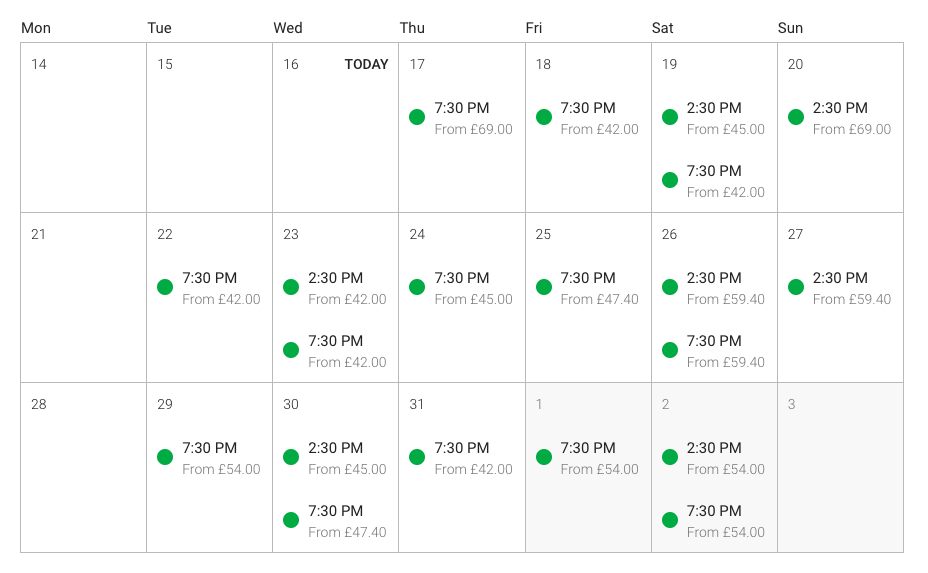The height and width of the screenshot is (573, 928).
Task: Click the date cell marked TODAY
Action: point(336,127)
